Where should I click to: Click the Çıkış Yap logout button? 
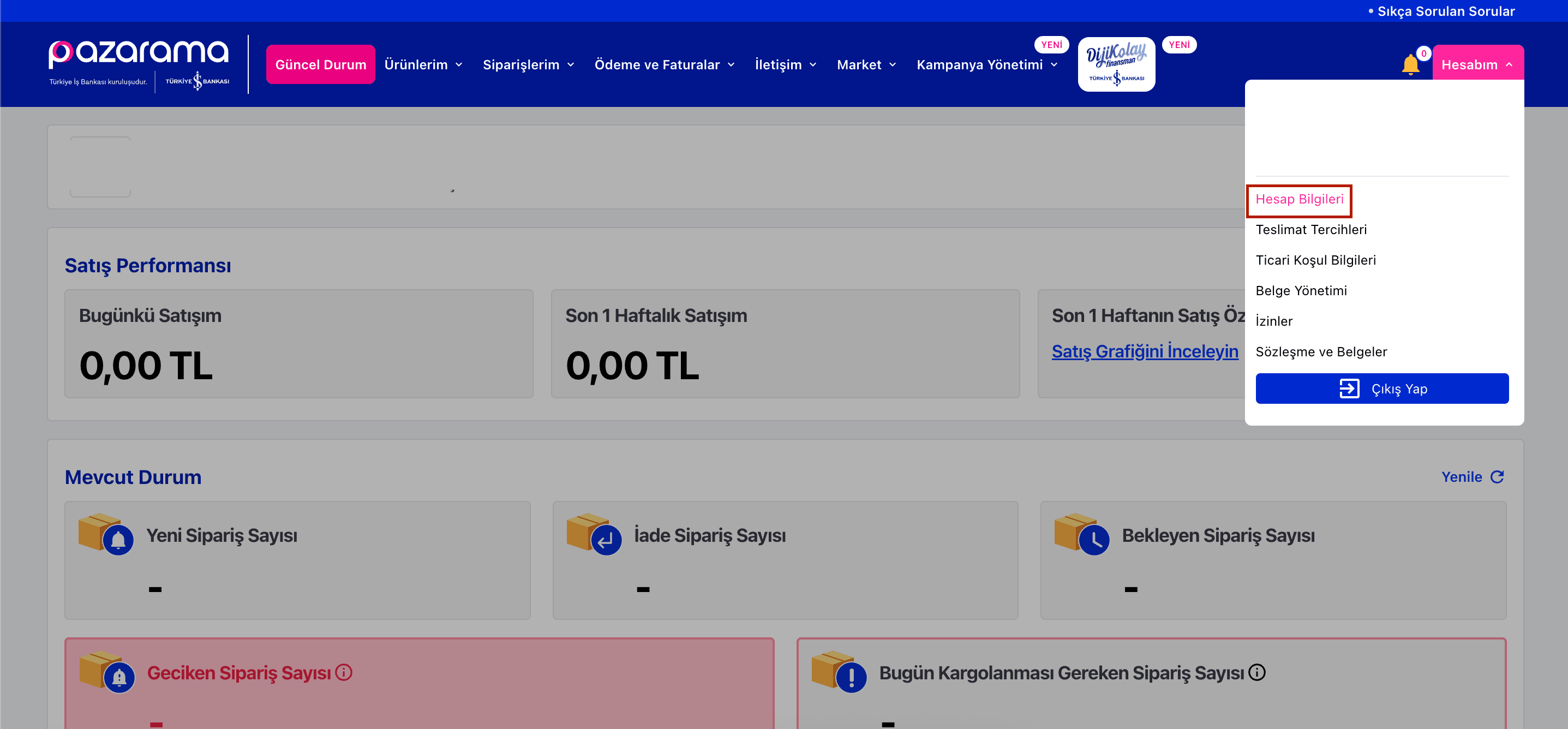1382,389
